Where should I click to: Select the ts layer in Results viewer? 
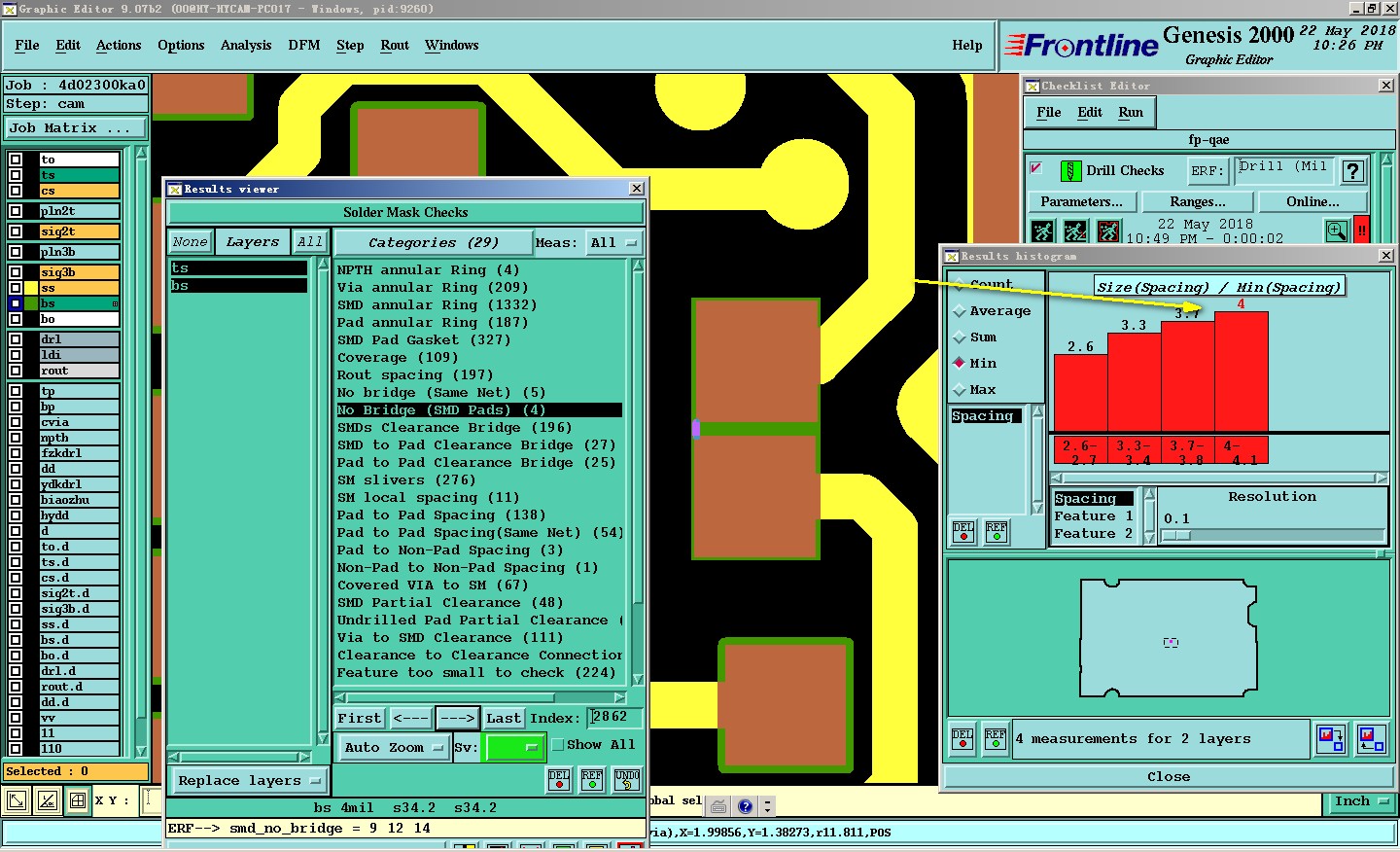point(238,268)
